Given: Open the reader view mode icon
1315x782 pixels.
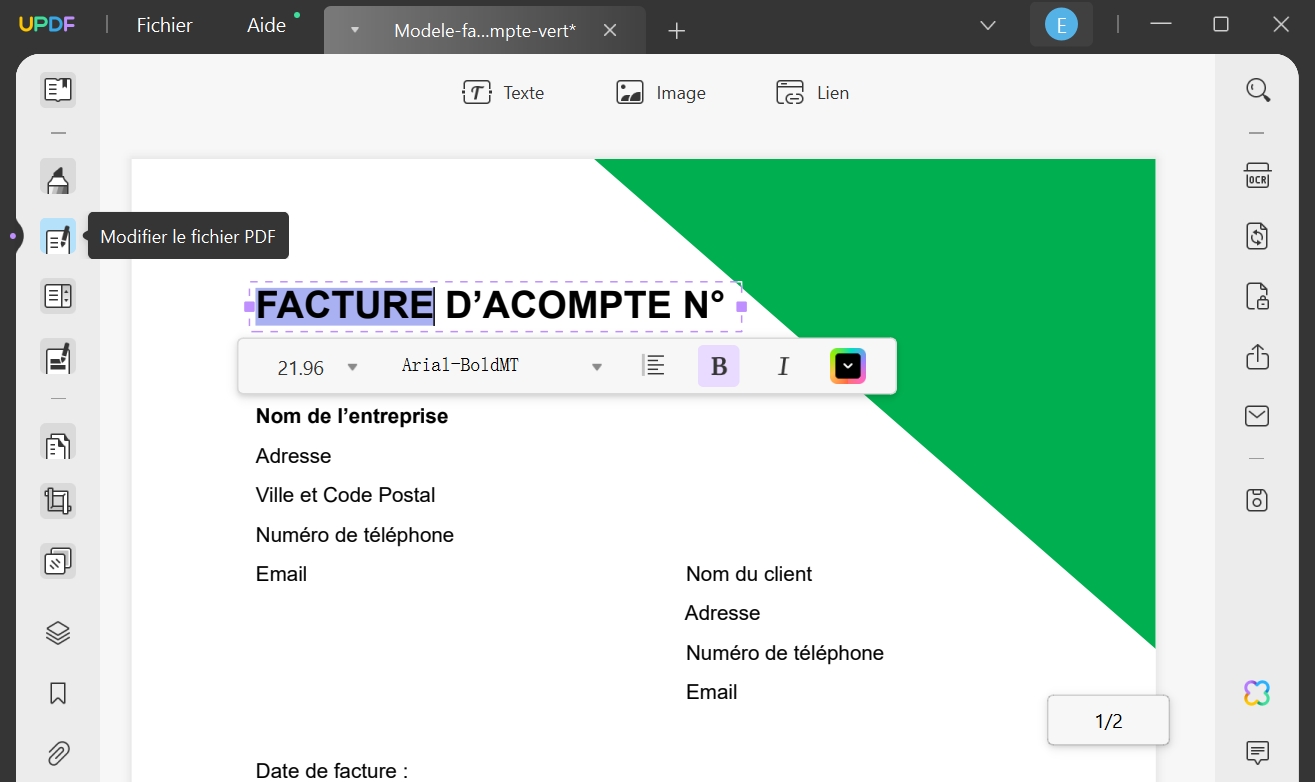Looking at the screenshot, I should click(57, 89).
